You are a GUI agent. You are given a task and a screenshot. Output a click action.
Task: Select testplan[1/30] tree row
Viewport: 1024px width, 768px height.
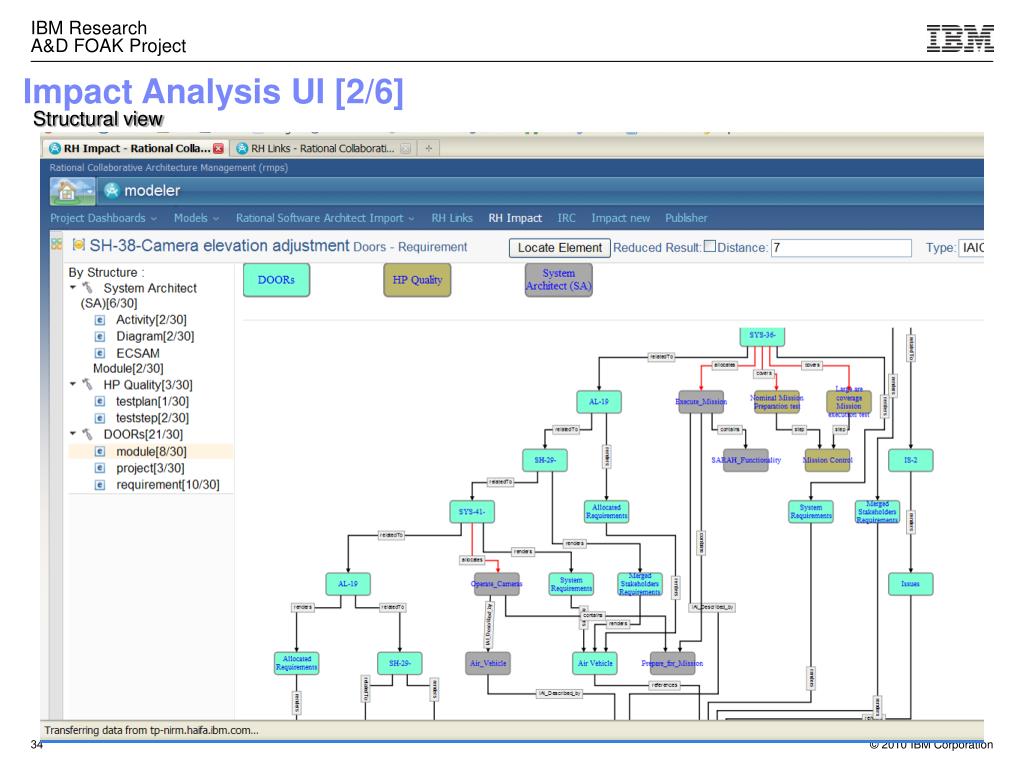point(151,402)
